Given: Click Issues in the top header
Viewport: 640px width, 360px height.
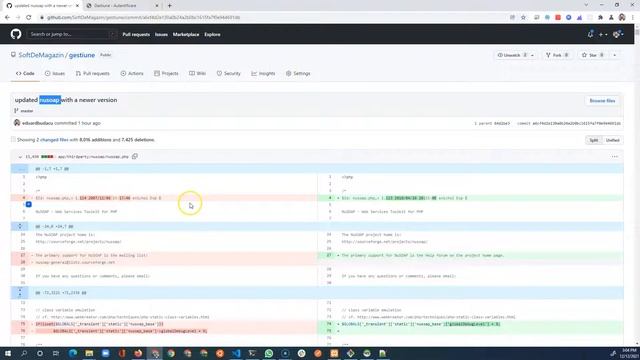Looking at the screenshot, I should tap(161, 35).
